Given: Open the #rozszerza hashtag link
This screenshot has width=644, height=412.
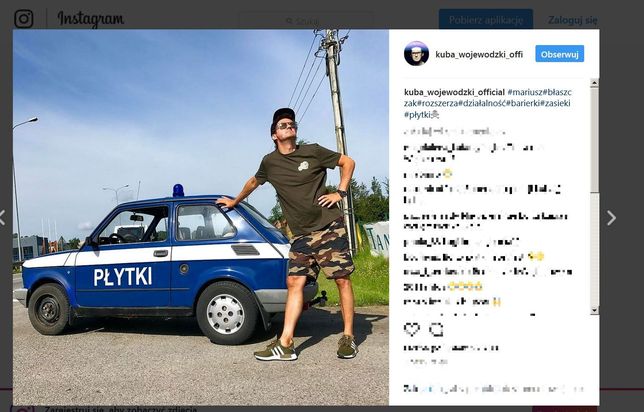Looking at the screenshot, I should tap(438, 104).
